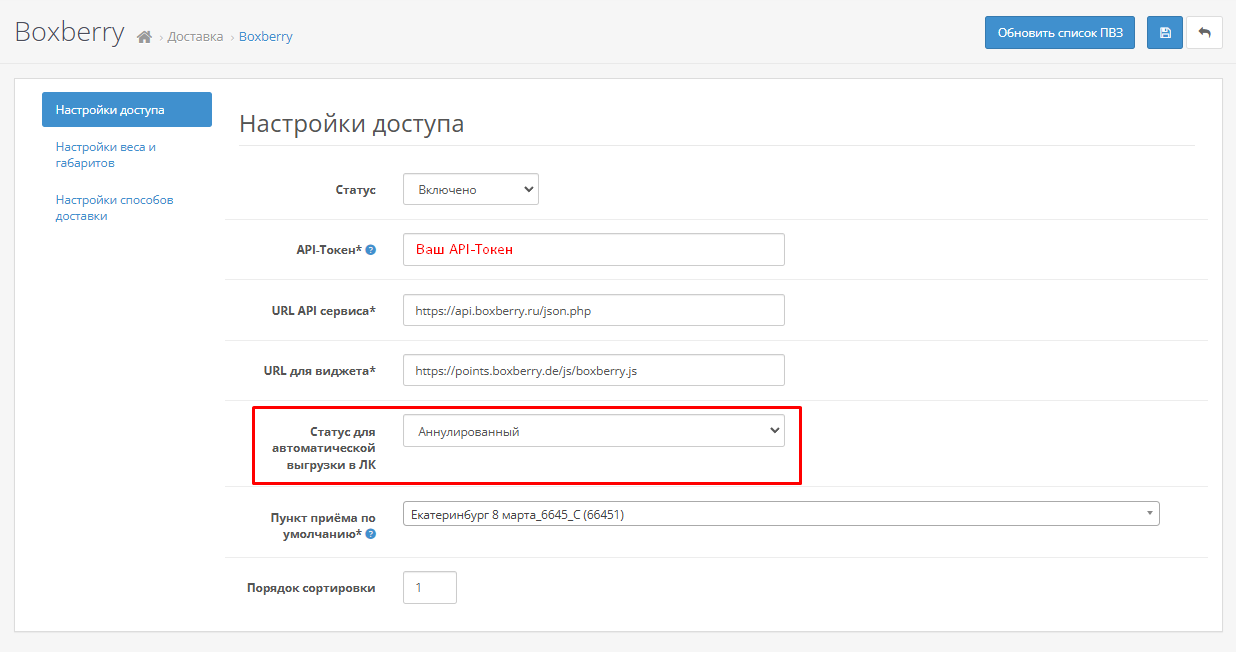Screen dimensions: 1236x652
Task: Click the Порядок сортировки input field
Action: (x=430, y=588)
